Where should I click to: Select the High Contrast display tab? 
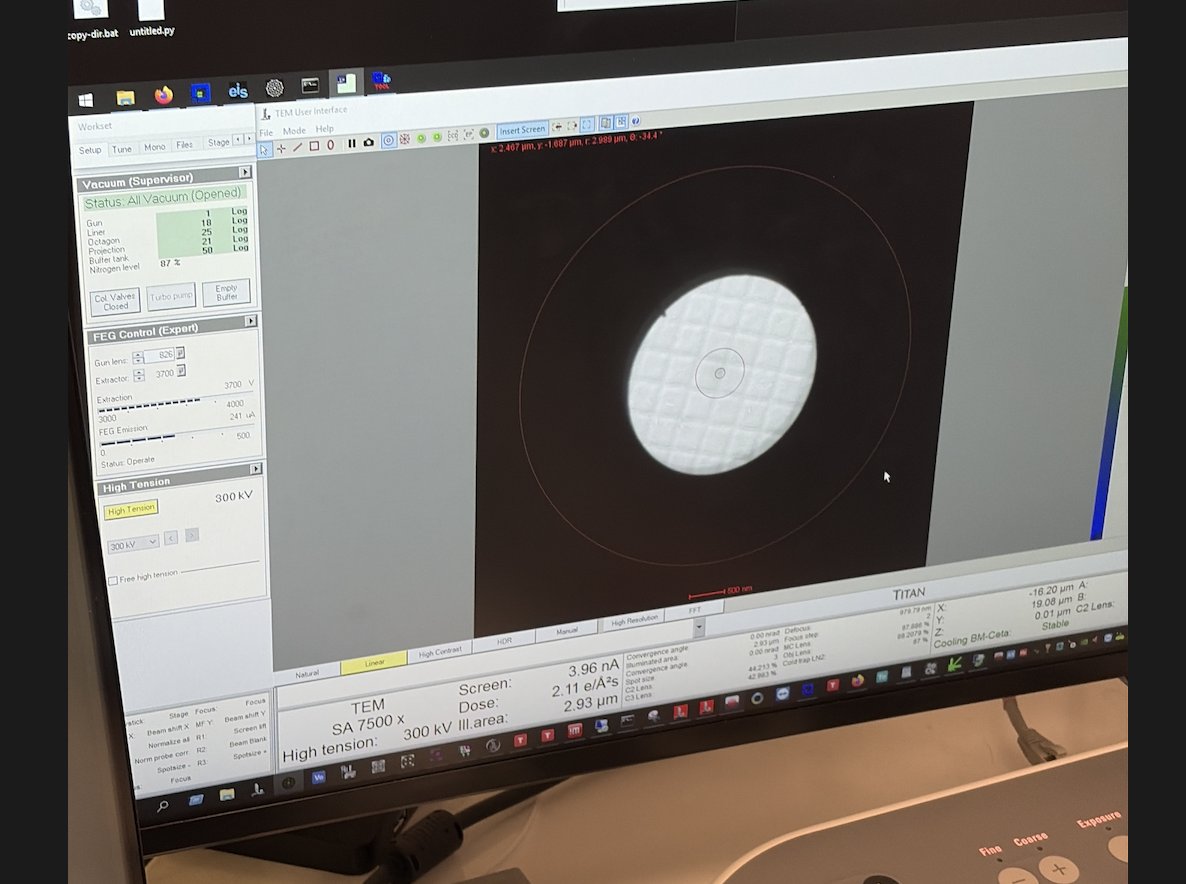[x=439, y=652]
